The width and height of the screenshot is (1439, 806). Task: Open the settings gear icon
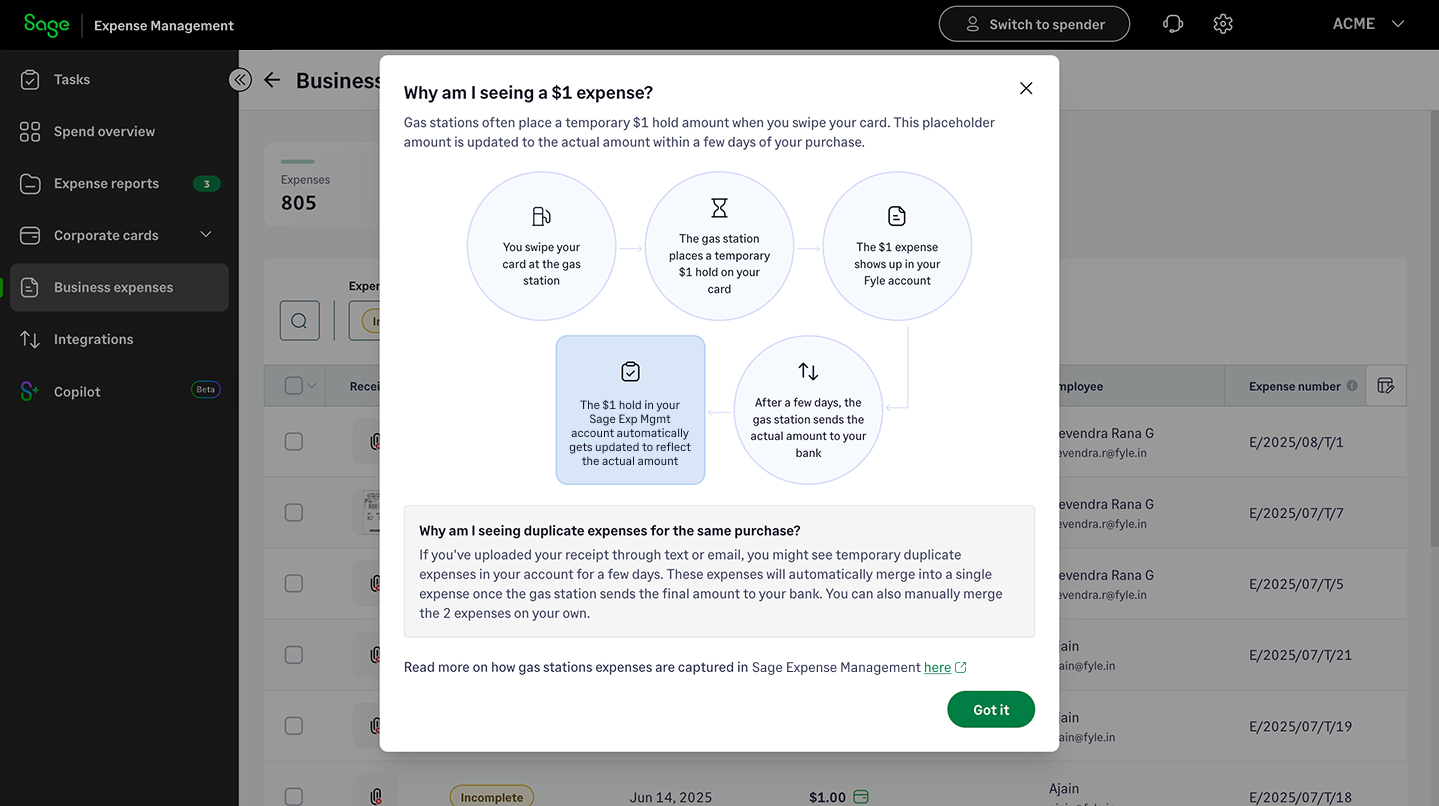tap(1222, 23)
